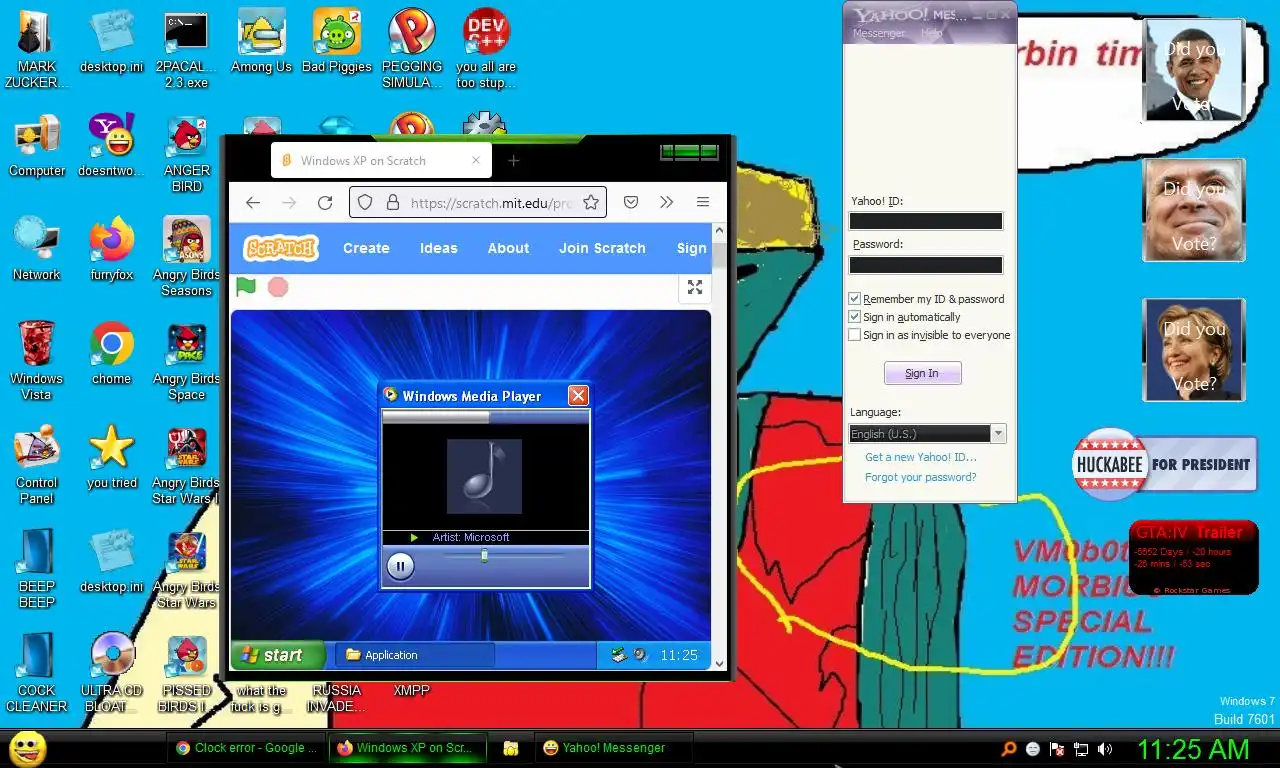The width and height of the screenshot is (1280, 768).
Task: Toggle Remember my ID & password
Action: pos(854,299)
